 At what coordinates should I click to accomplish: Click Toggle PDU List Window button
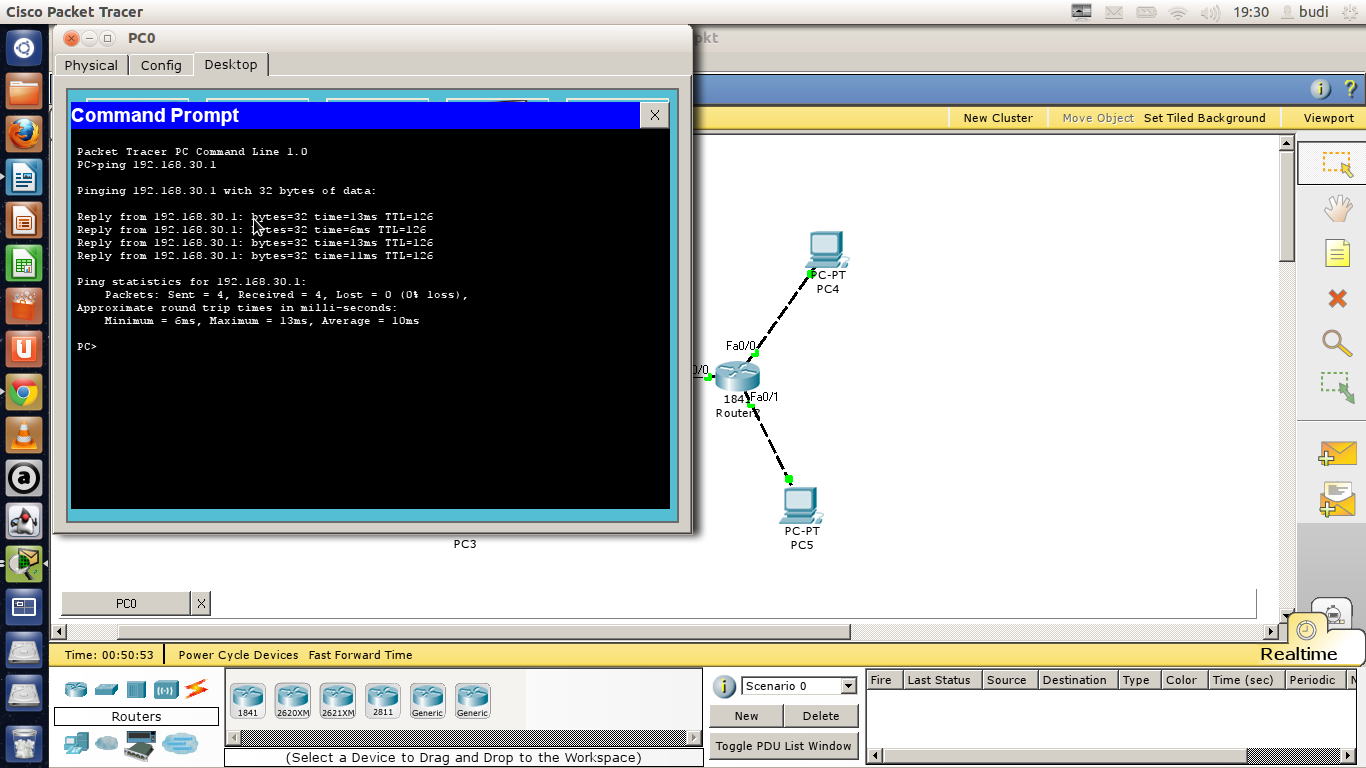[784, 746]
